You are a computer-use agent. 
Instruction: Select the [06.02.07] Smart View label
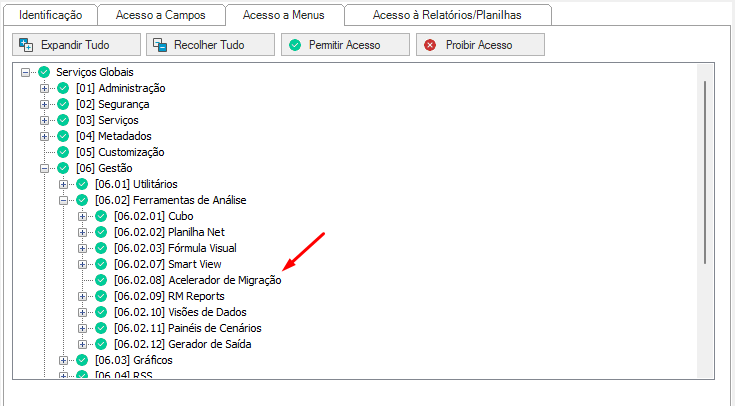(167, 264)
